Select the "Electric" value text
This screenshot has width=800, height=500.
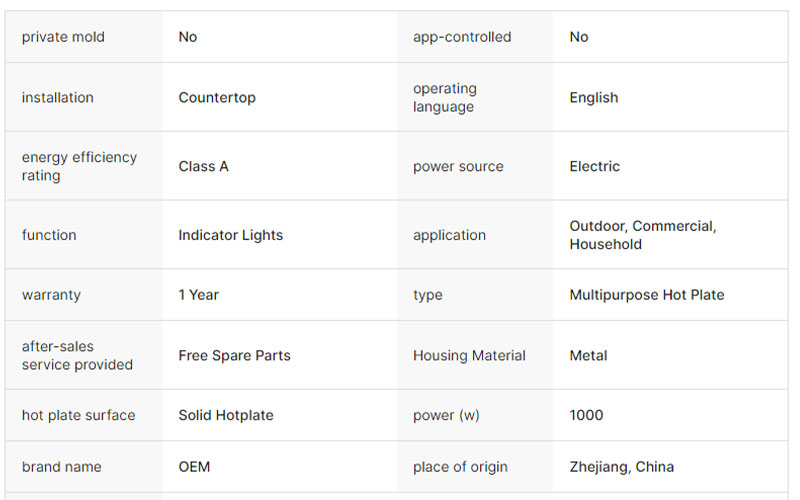(x=595, y=166)
